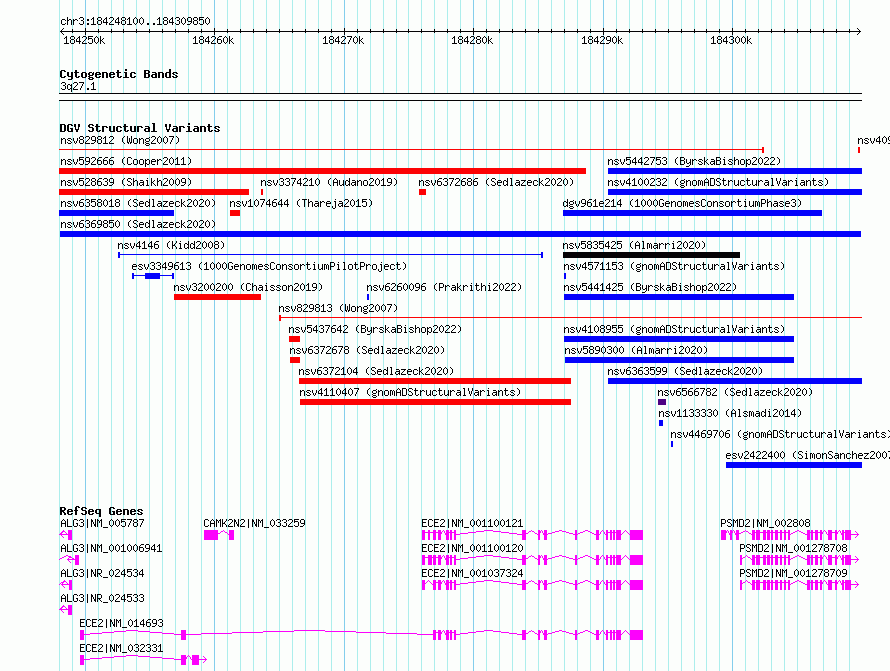Click nsv6260096 (Prakrithi2022) label
The width and height of the screenshot is (890, 671).
[444, 287]
